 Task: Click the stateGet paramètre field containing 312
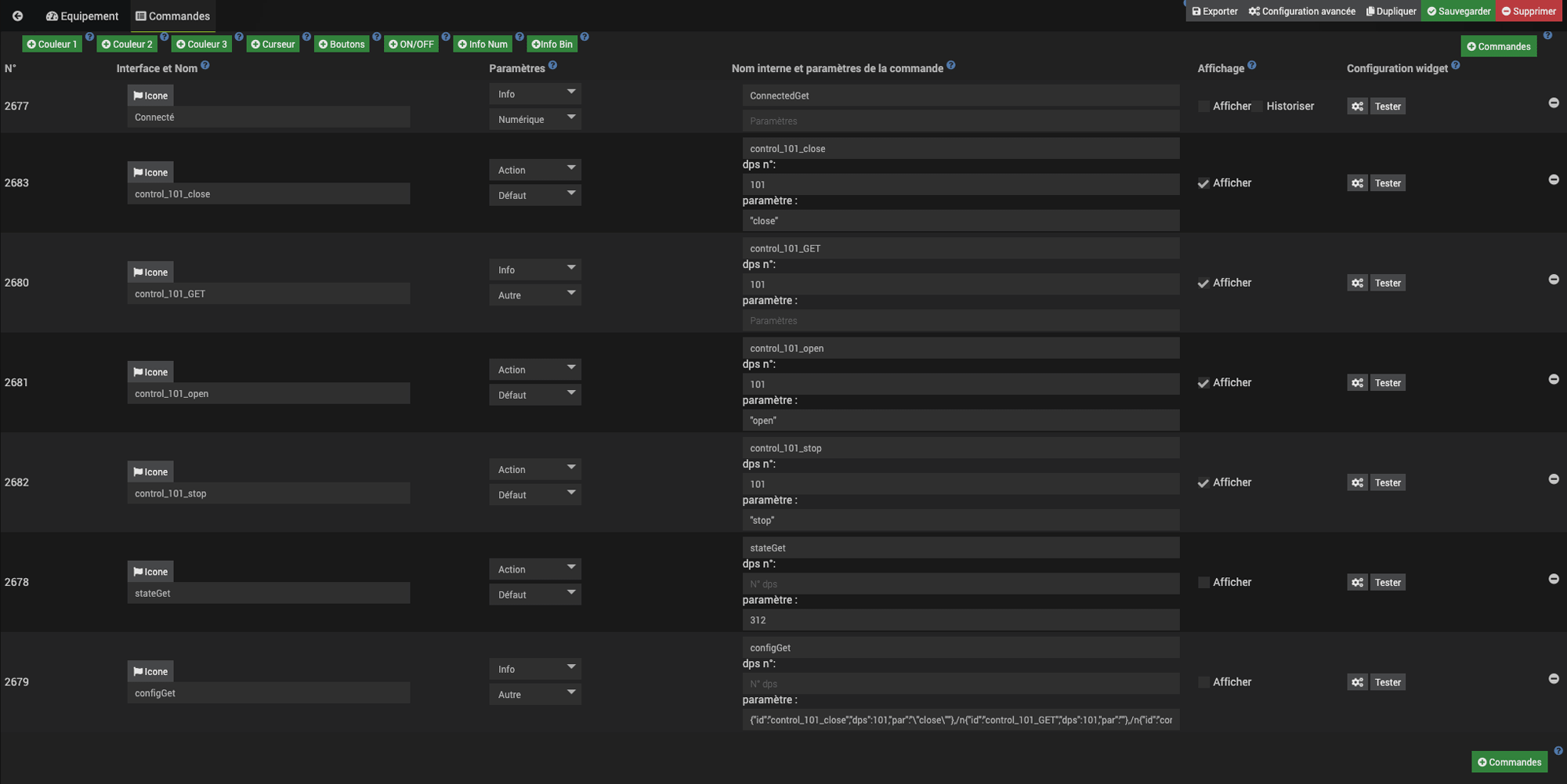(960, 620)
